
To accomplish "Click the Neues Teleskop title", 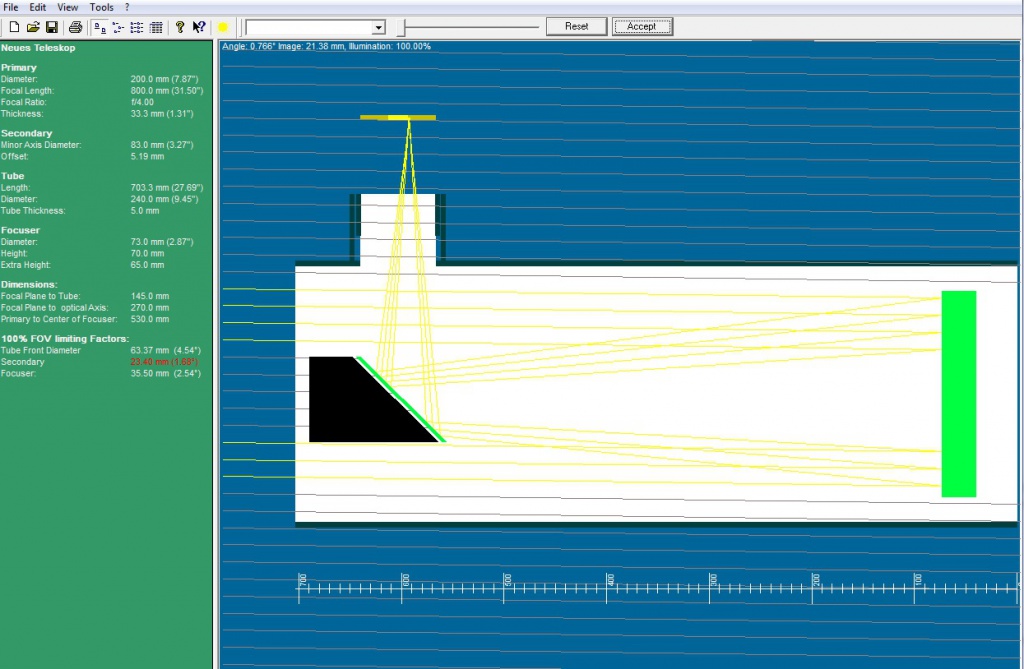I will [38, 48].
